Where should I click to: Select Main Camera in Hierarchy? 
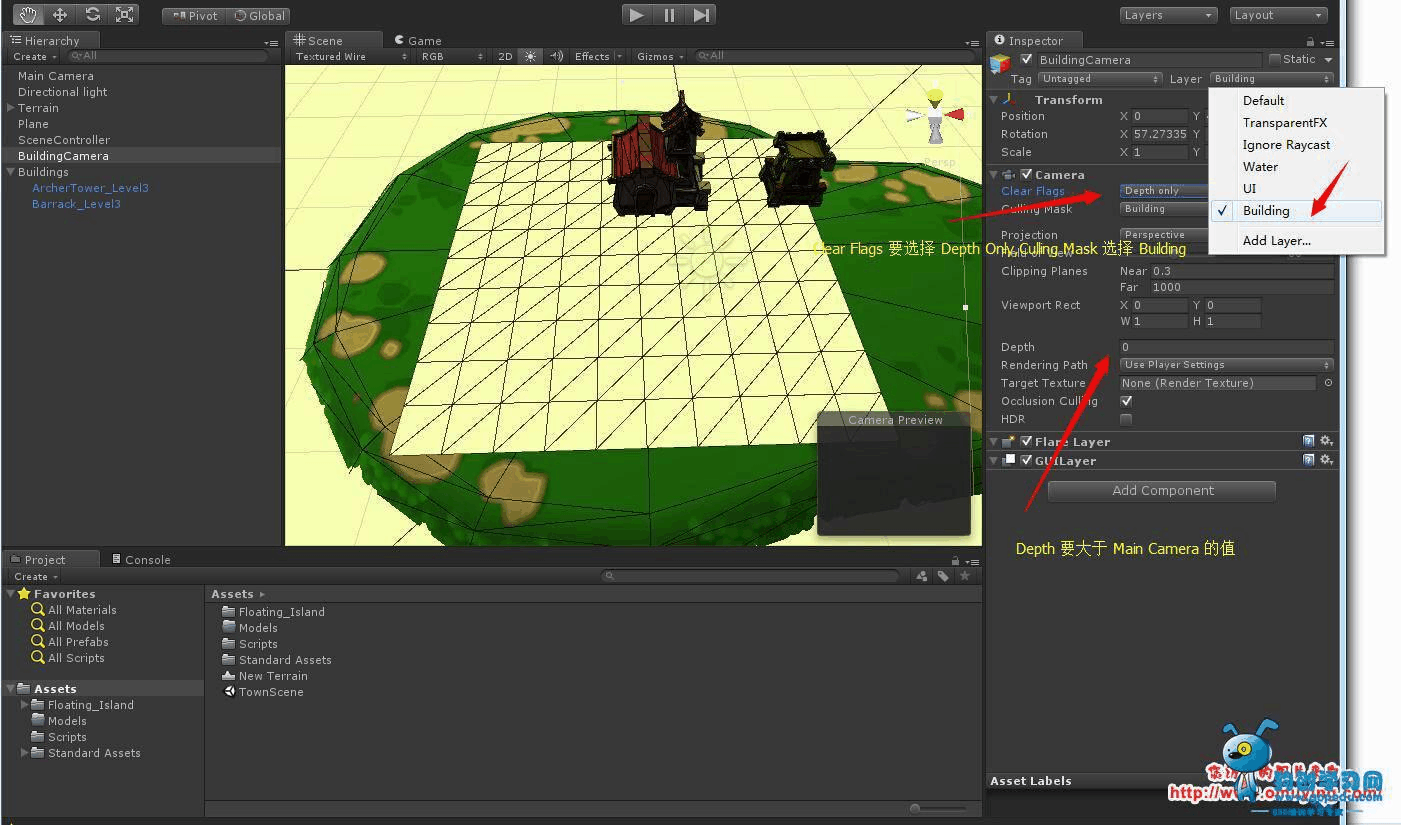click(56, 76)
